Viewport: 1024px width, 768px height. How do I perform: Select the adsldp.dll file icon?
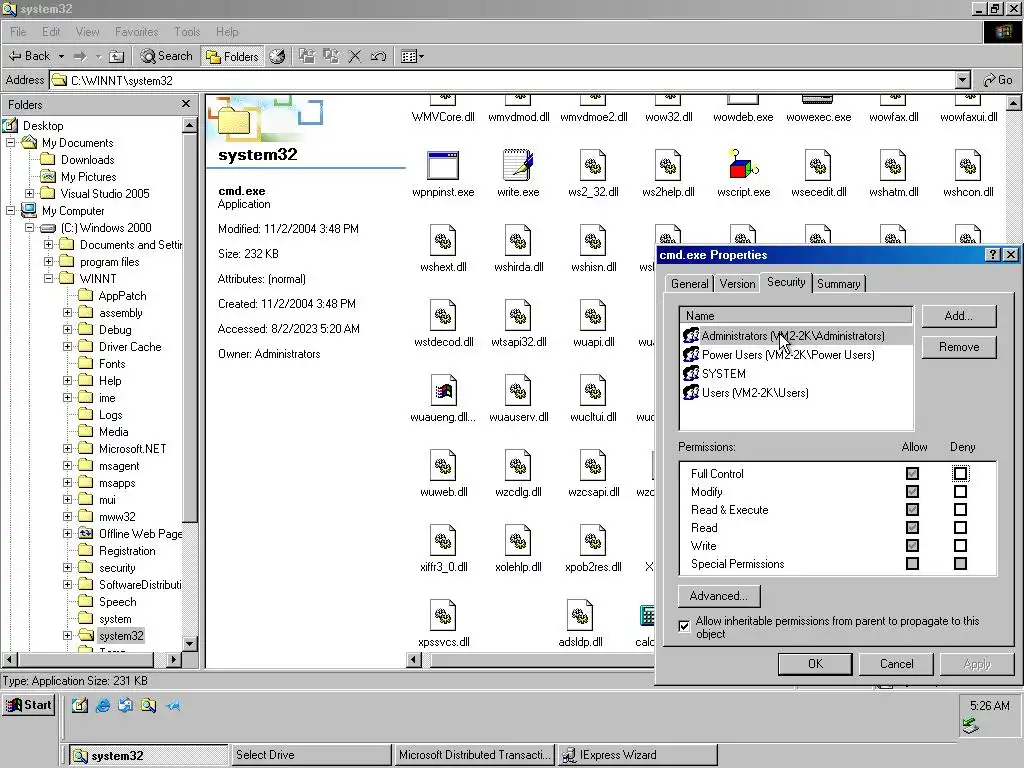(580, 616)
